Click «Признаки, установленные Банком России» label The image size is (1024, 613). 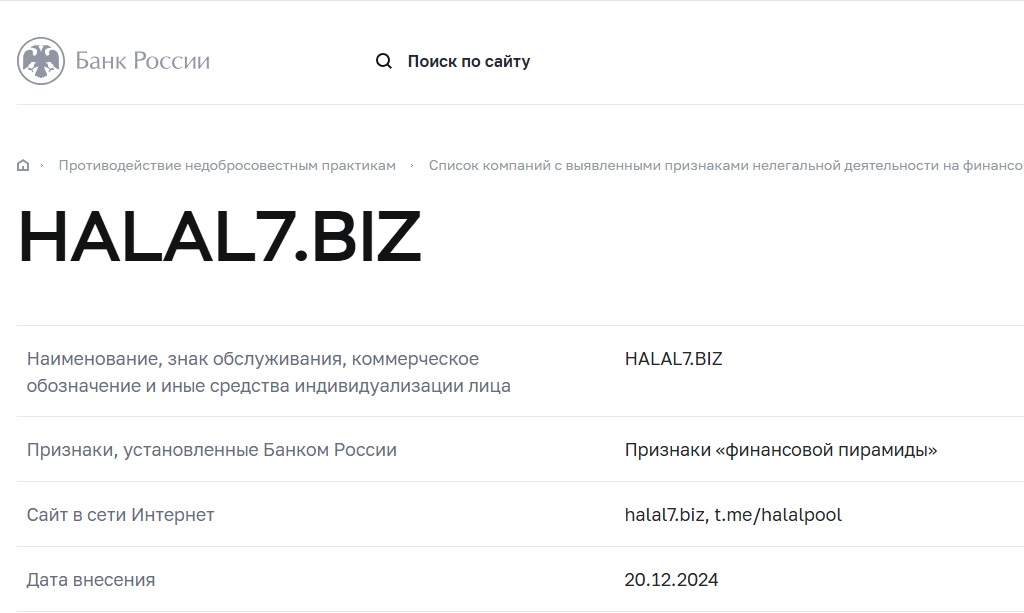[212, 450]
